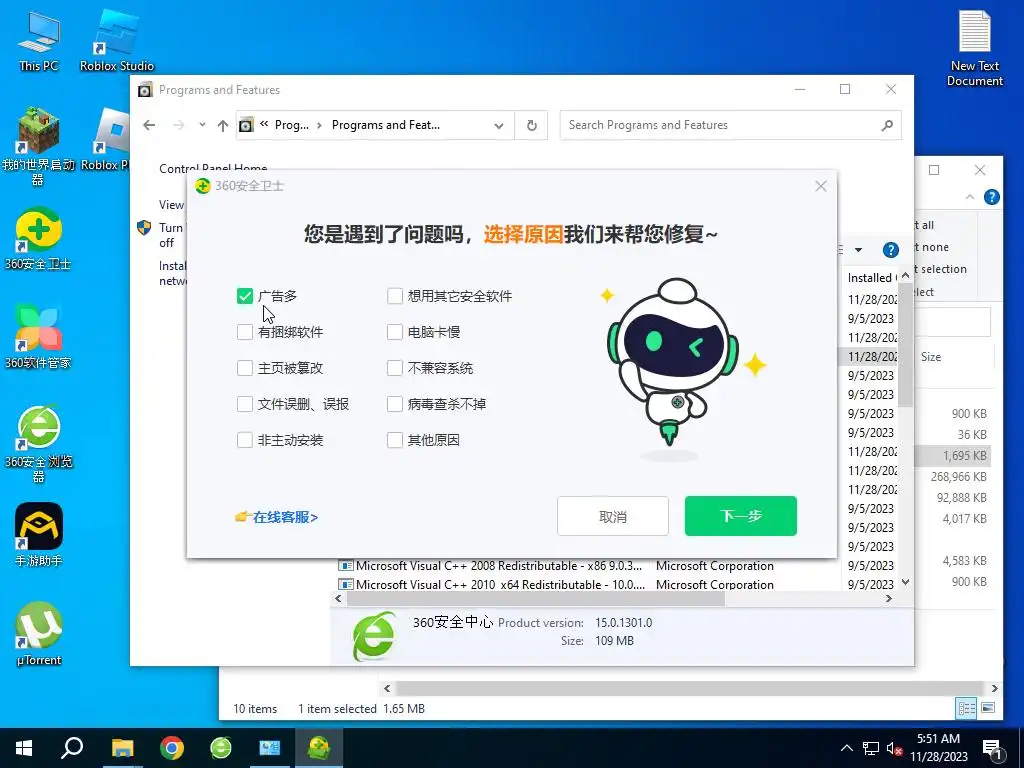1024x768 pixels.
Task: Go up one level in Programs and Features
Action: click(x=223, y=125)
